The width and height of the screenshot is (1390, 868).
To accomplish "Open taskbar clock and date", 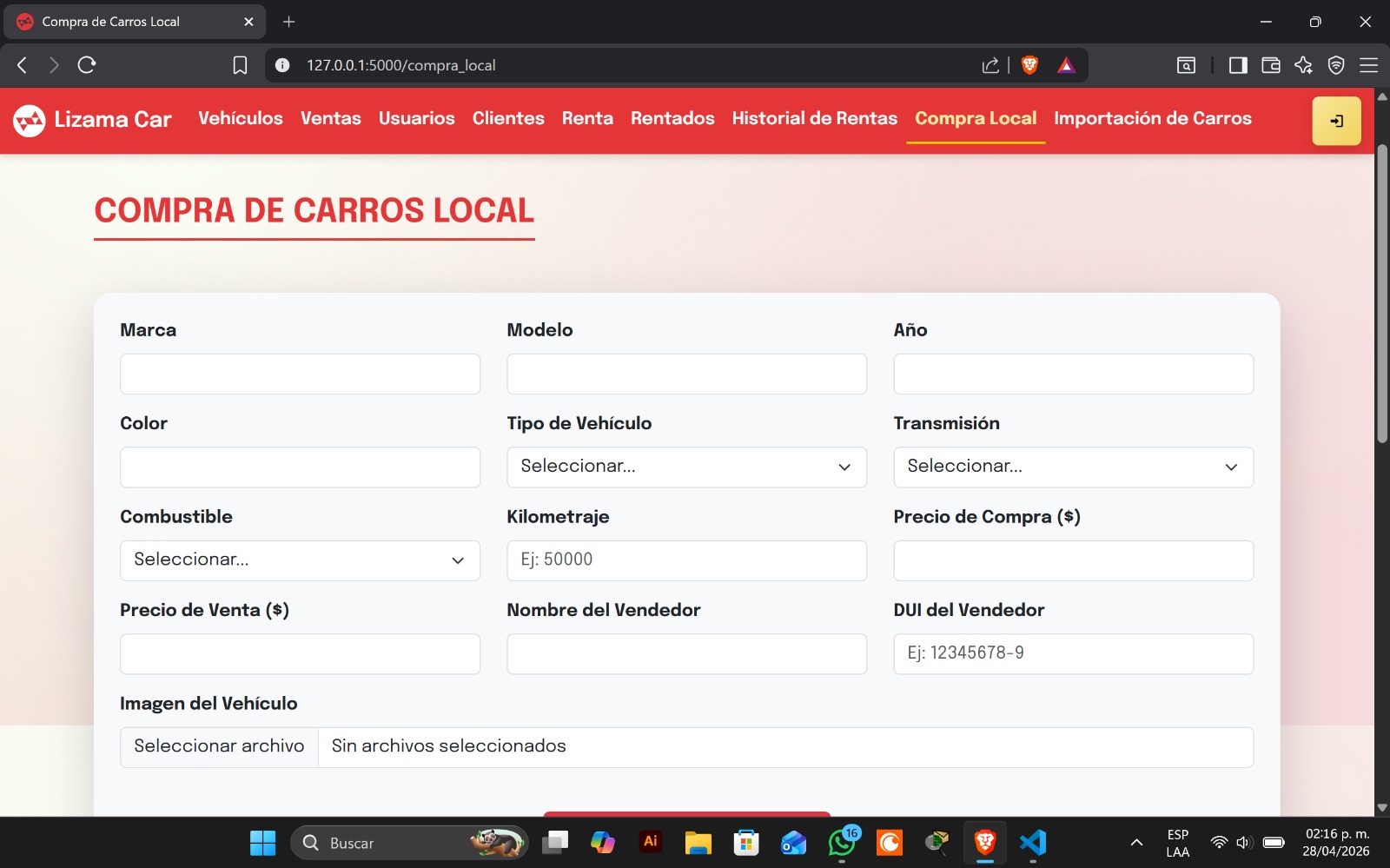I will click(1336, 843).
